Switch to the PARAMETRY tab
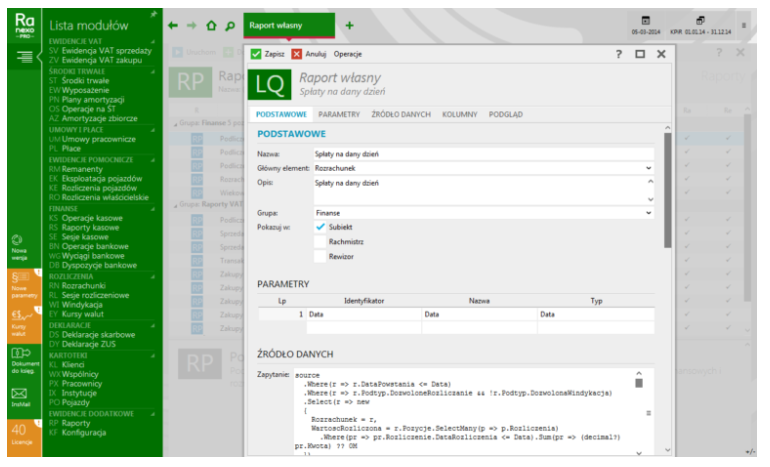 (339, 114)
